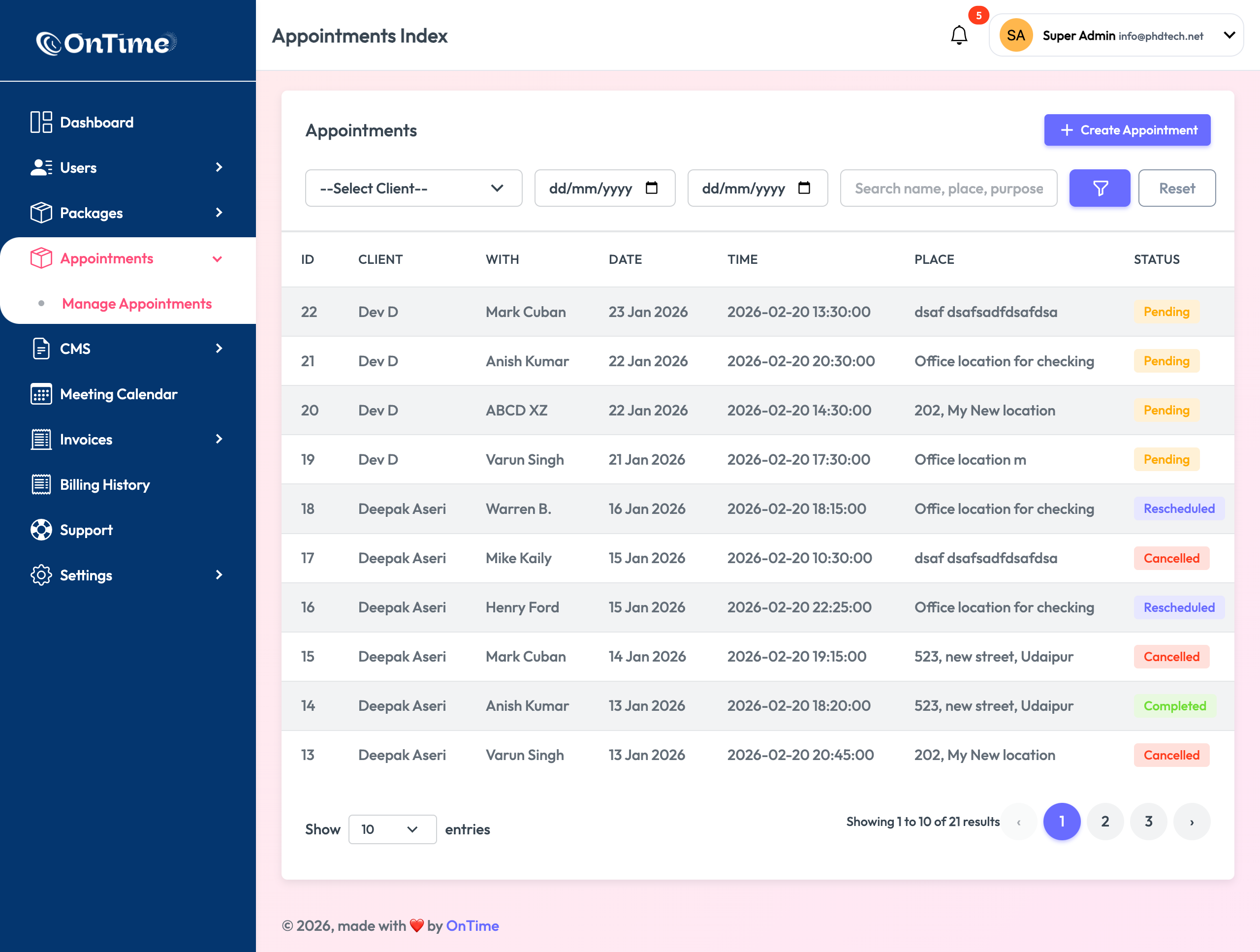
Task: Expand the Super Admin account menu
Action: point(1229,35)
